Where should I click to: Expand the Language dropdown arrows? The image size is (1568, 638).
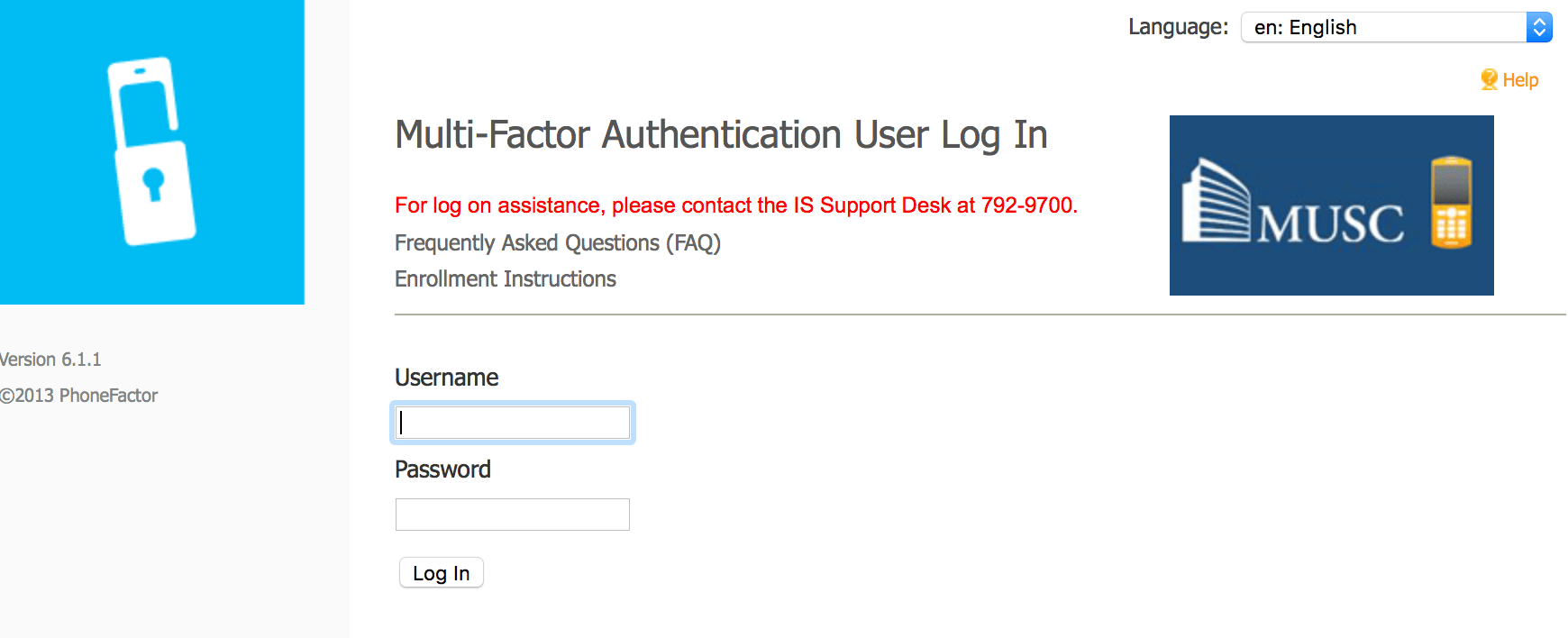1539,27
